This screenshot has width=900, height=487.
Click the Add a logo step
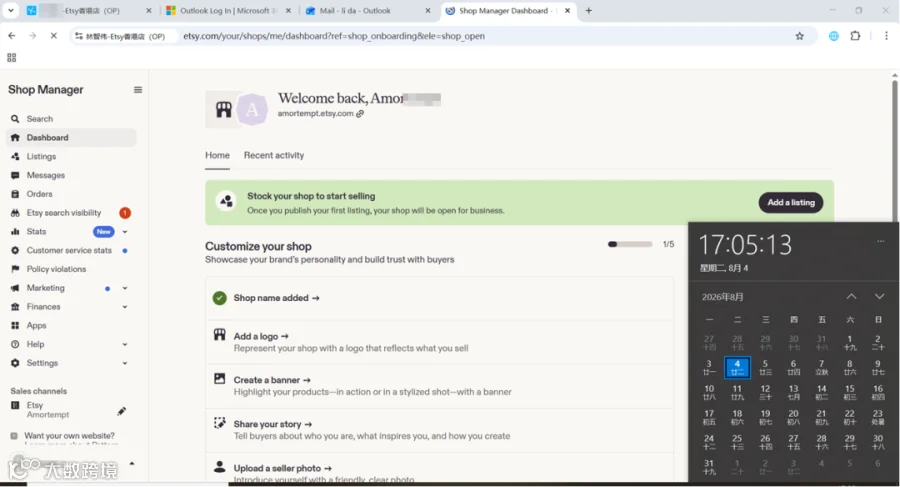[x=261, y=337]
